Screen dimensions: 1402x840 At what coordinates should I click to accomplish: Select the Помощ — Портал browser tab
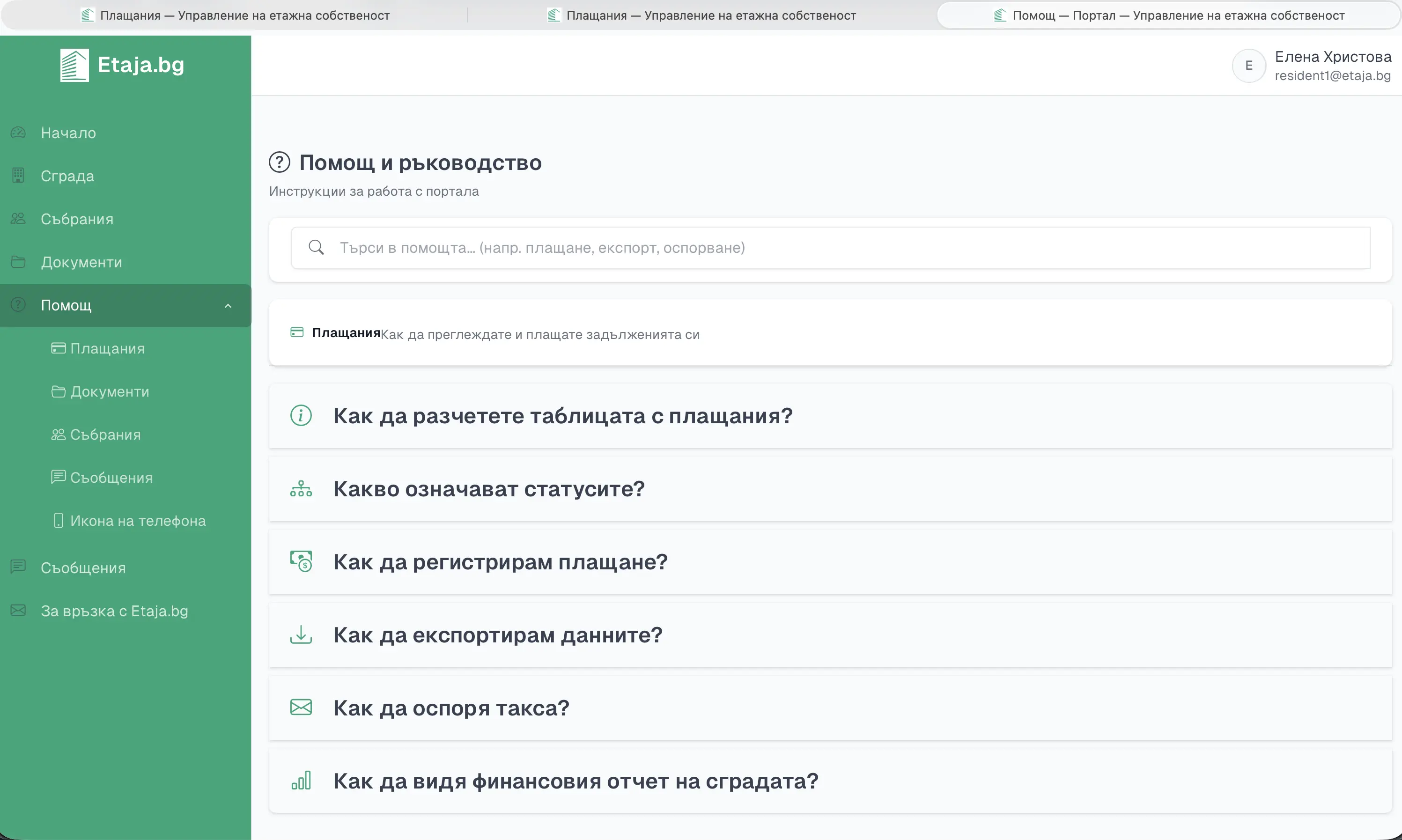1169,15
